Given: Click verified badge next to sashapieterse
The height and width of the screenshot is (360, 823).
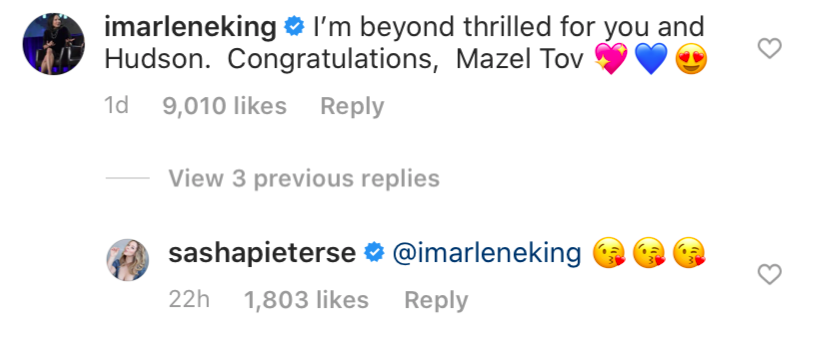Looking at the screenshot, I should pyautogui.click(x=374, y=253).
